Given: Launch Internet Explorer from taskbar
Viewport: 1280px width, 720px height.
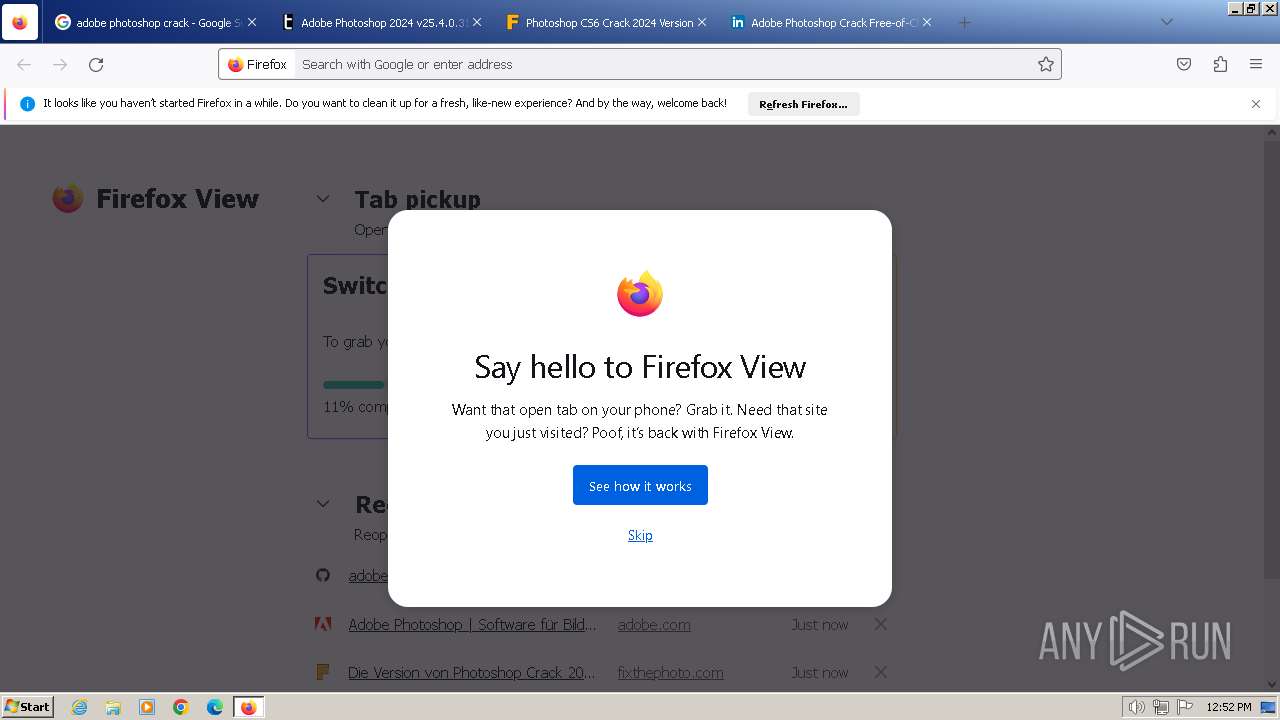Looking at the screenshot, I should 80,707.
